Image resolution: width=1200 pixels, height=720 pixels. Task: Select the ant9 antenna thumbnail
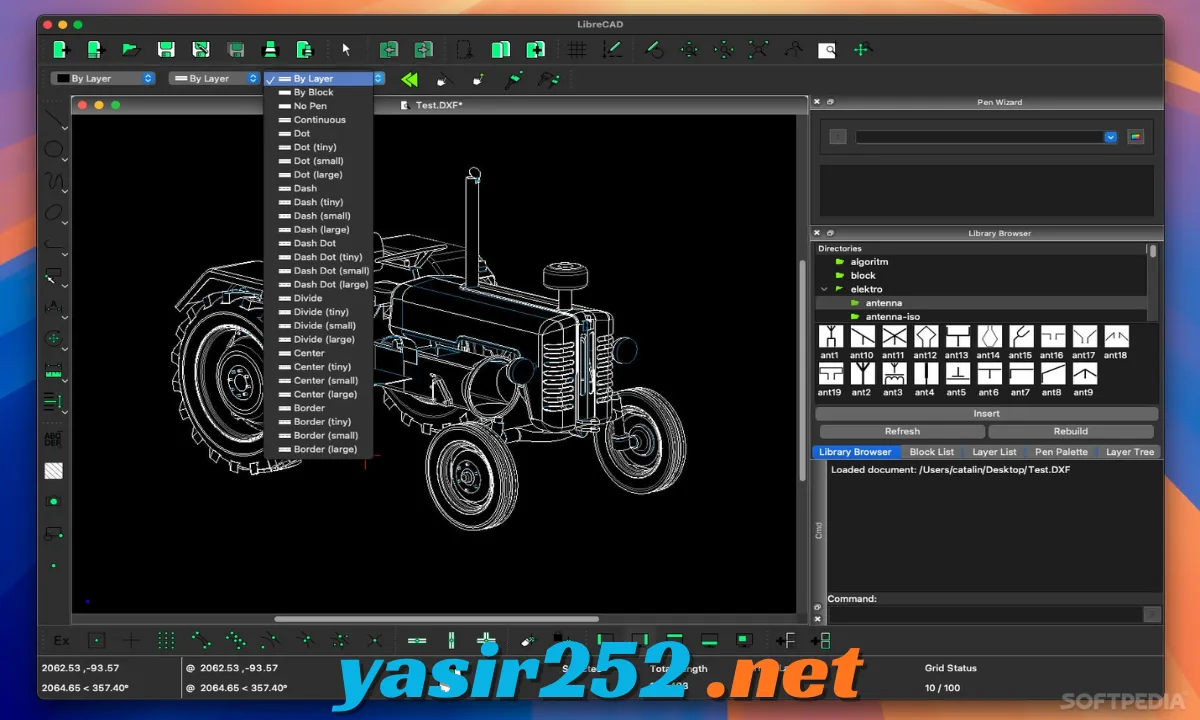[x=1084, y=379]
